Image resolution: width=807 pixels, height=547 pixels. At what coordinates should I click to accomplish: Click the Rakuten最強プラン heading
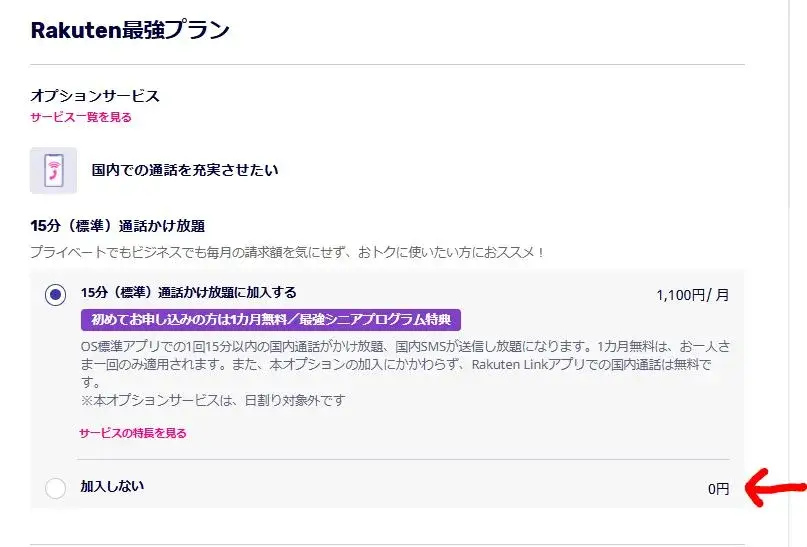(x=130, y=30)
